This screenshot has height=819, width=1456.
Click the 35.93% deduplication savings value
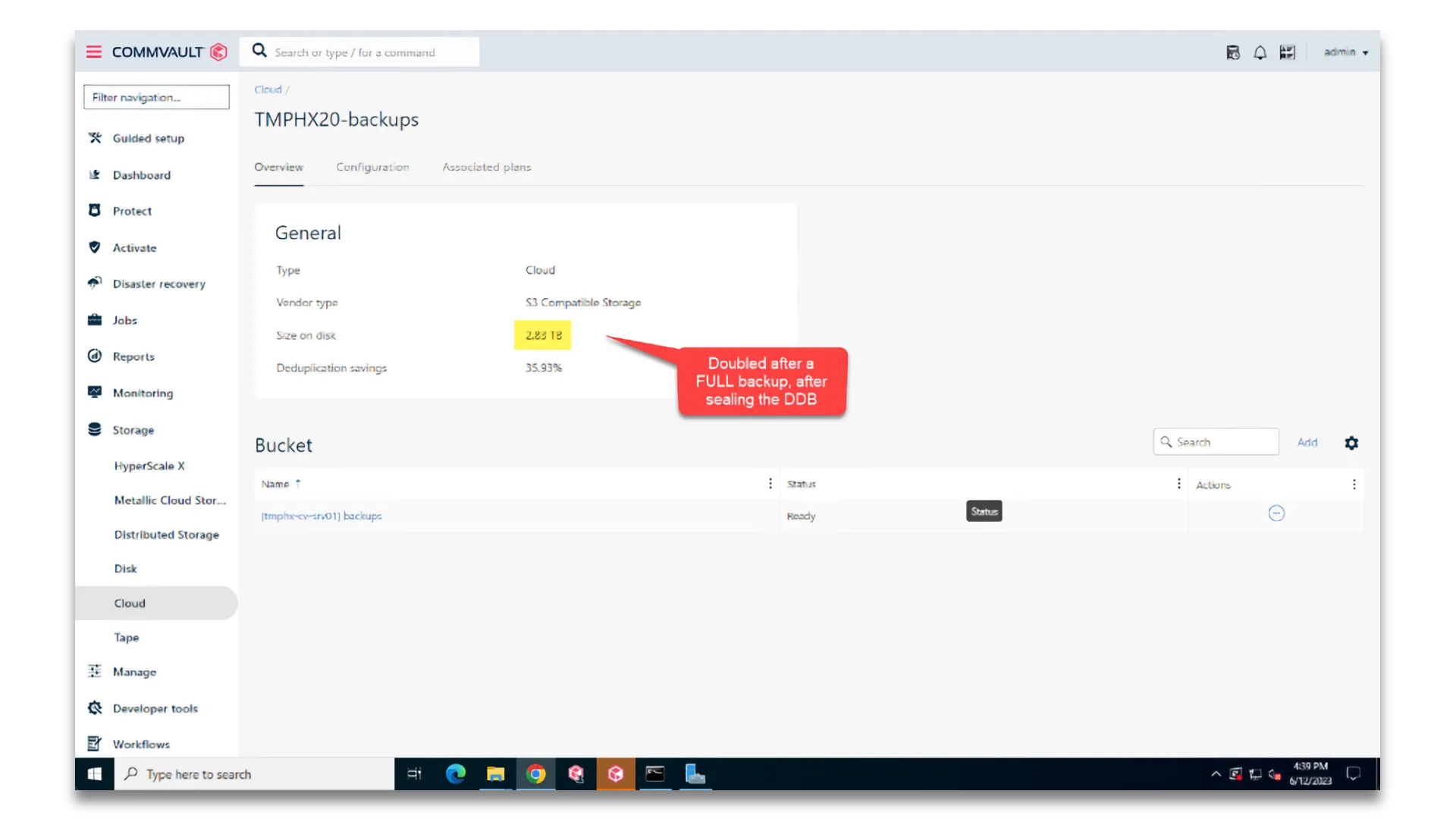coord(544,368)
